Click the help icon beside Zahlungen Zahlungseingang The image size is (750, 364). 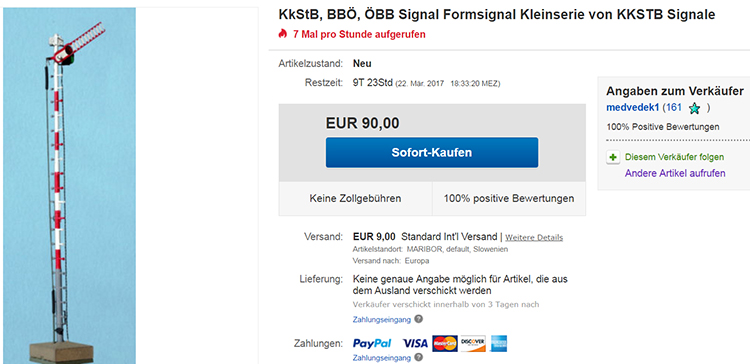pos(419,357)
